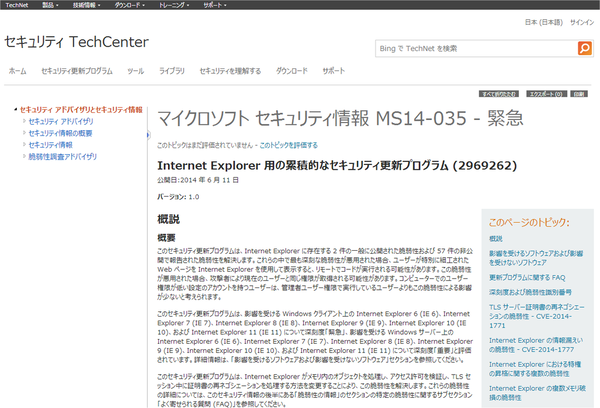This screenshot has width=600, height=408.
Task: Open セキュリティ情報 in sidebar tree
Action: point(51,145)
